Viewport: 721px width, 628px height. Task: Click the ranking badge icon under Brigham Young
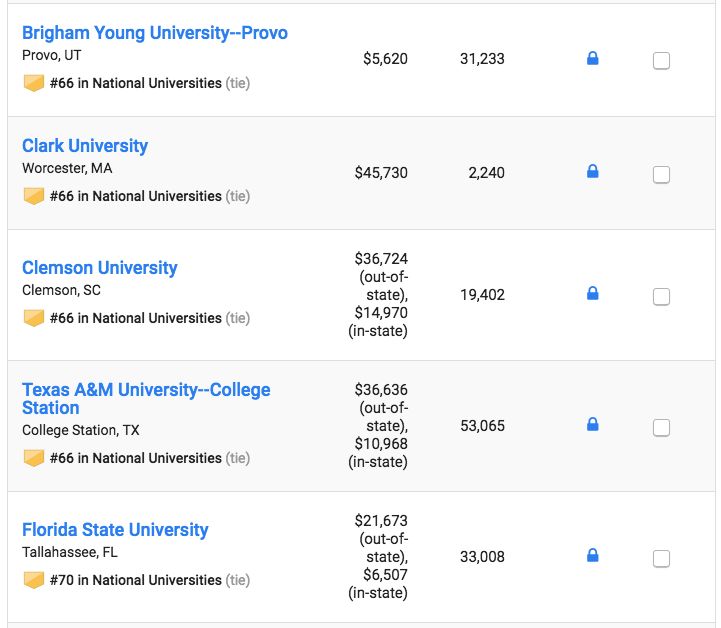click(x=34, y=83)
